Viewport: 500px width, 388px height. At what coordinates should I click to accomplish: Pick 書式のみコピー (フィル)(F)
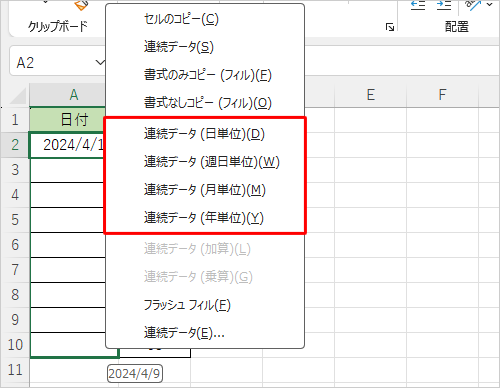pyautogui.click(x=205, y=75)
